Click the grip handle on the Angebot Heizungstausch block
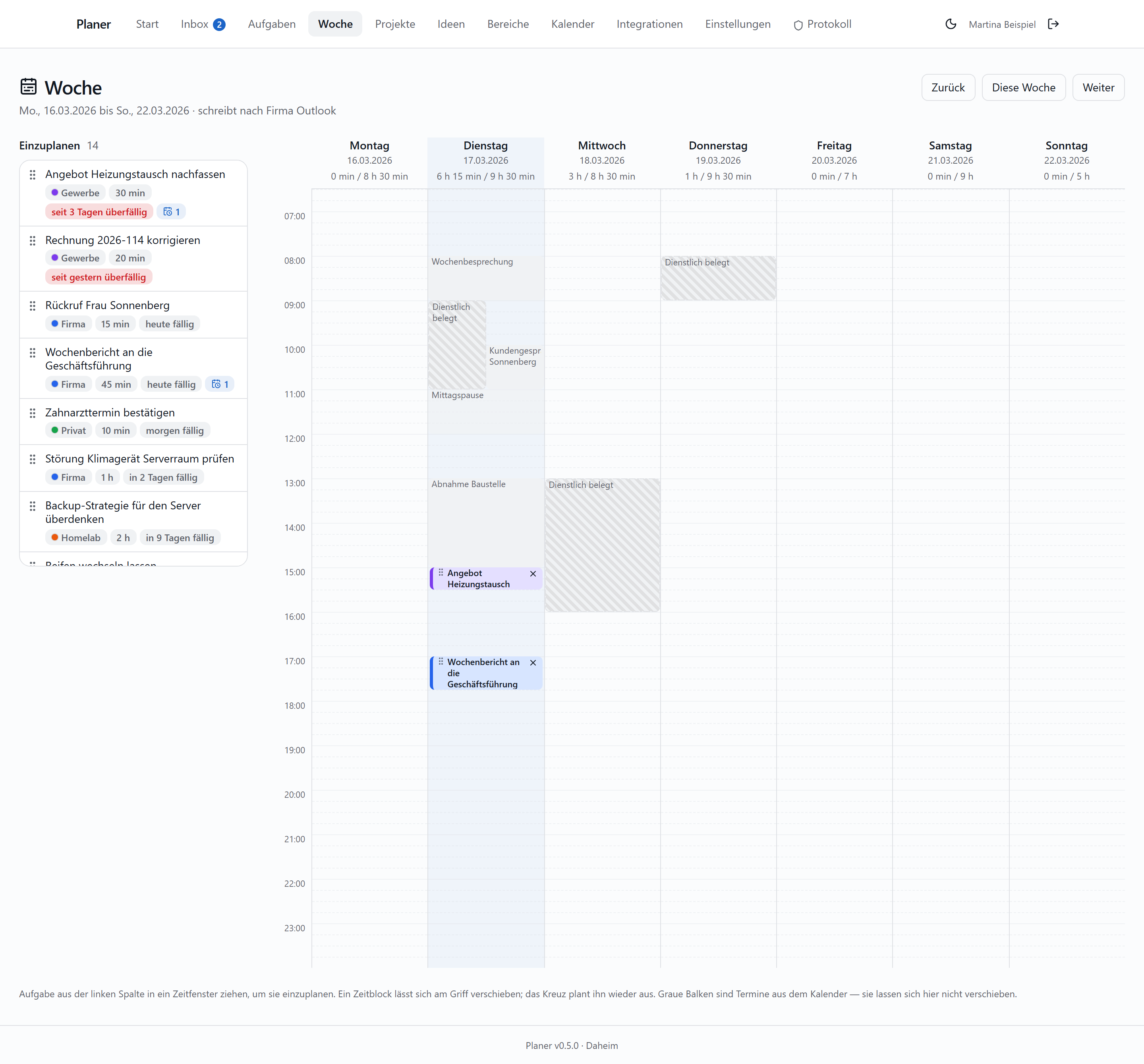Image resolution: width=1144 pixels, height=1064 pixels. pyautogui.click(x=441, y=573)
